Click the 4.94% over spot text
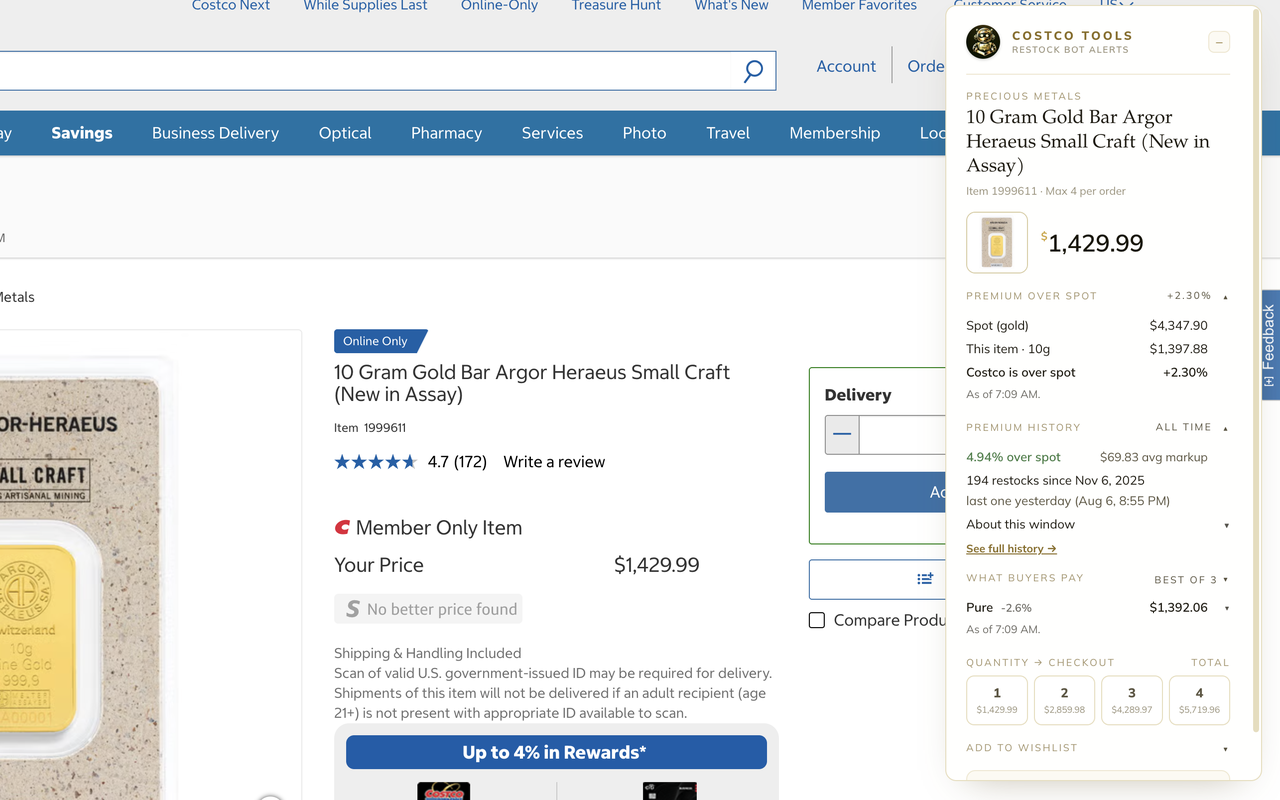The width and height of the screenshot is (1280, 800). point(1013,457)
